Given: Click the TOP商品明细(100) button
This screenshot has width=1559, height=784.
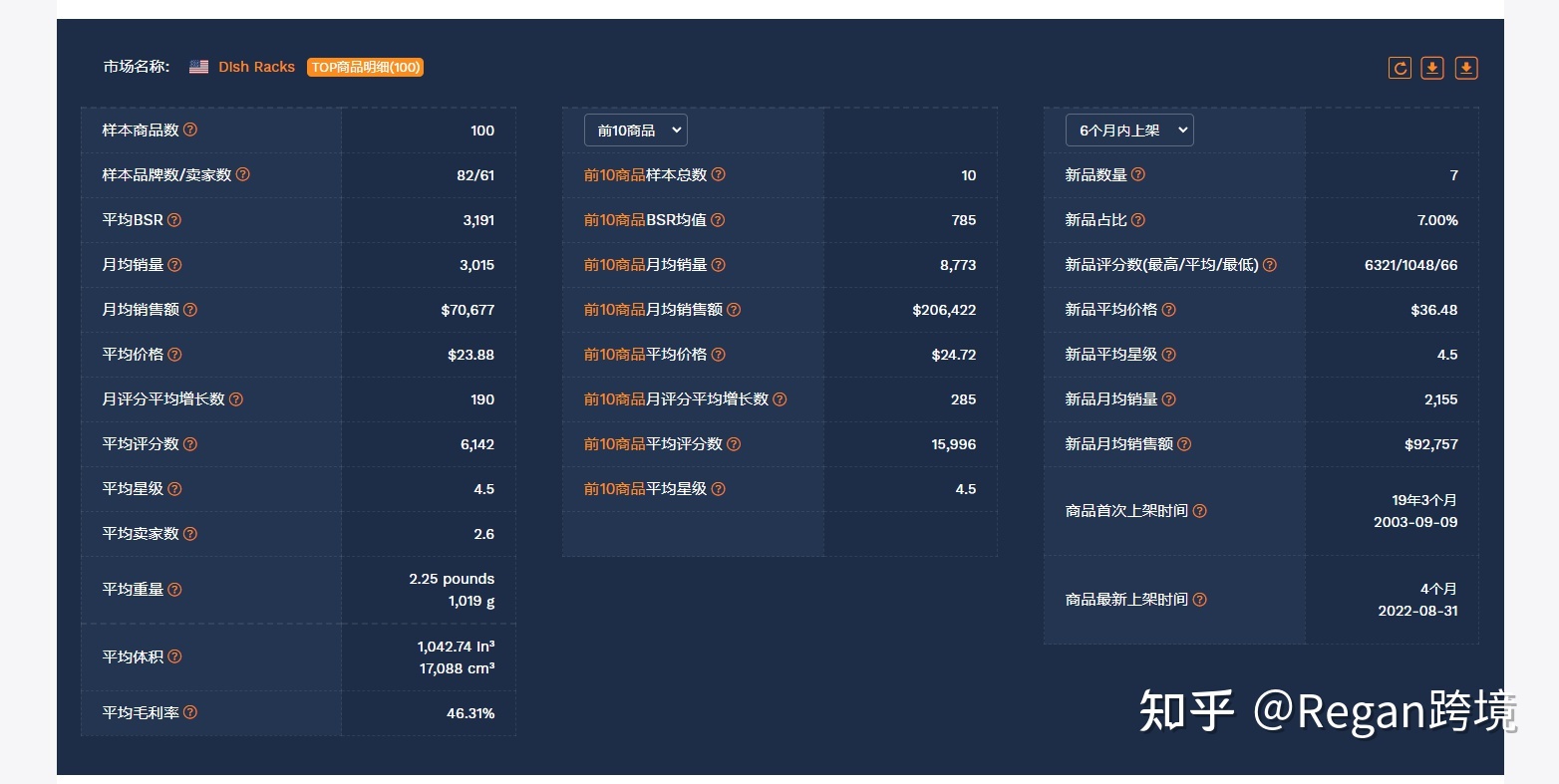Looking at the screenshot, I should [365, 67].
